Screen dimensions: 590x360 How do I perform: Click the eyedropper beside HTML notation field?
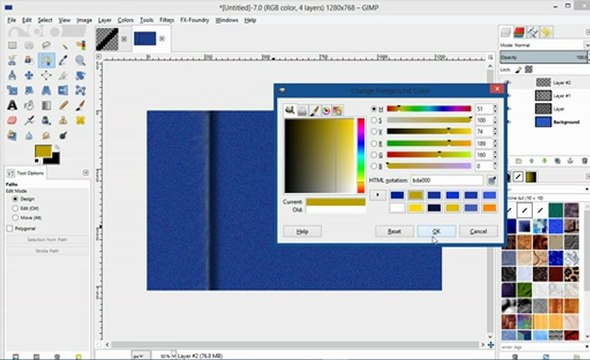(491, 181)
